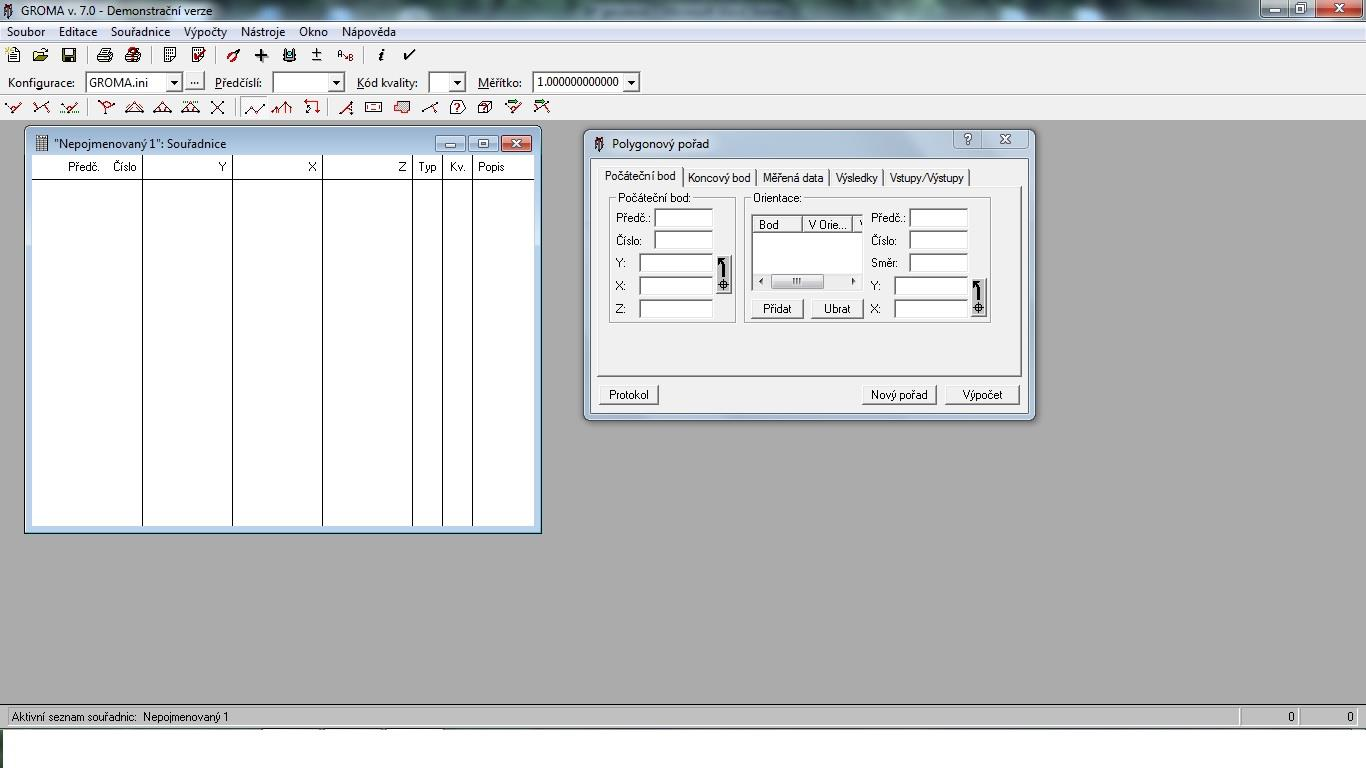Pick orientation point with Orientace target icon
The height and width of the screenshot is (768, 1366).
pos(978,297)
